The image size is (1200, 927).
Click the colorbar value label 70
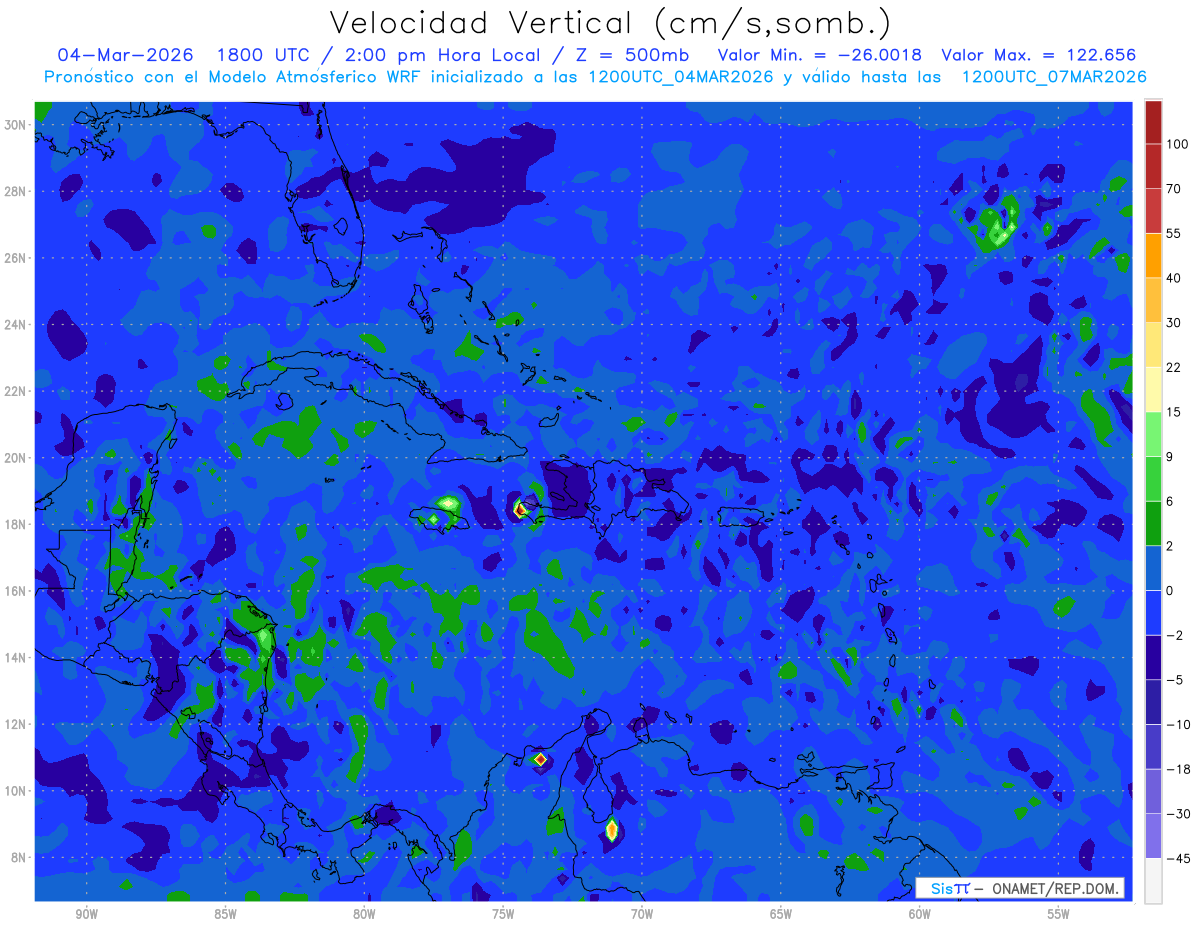[x=1174, y=189]
